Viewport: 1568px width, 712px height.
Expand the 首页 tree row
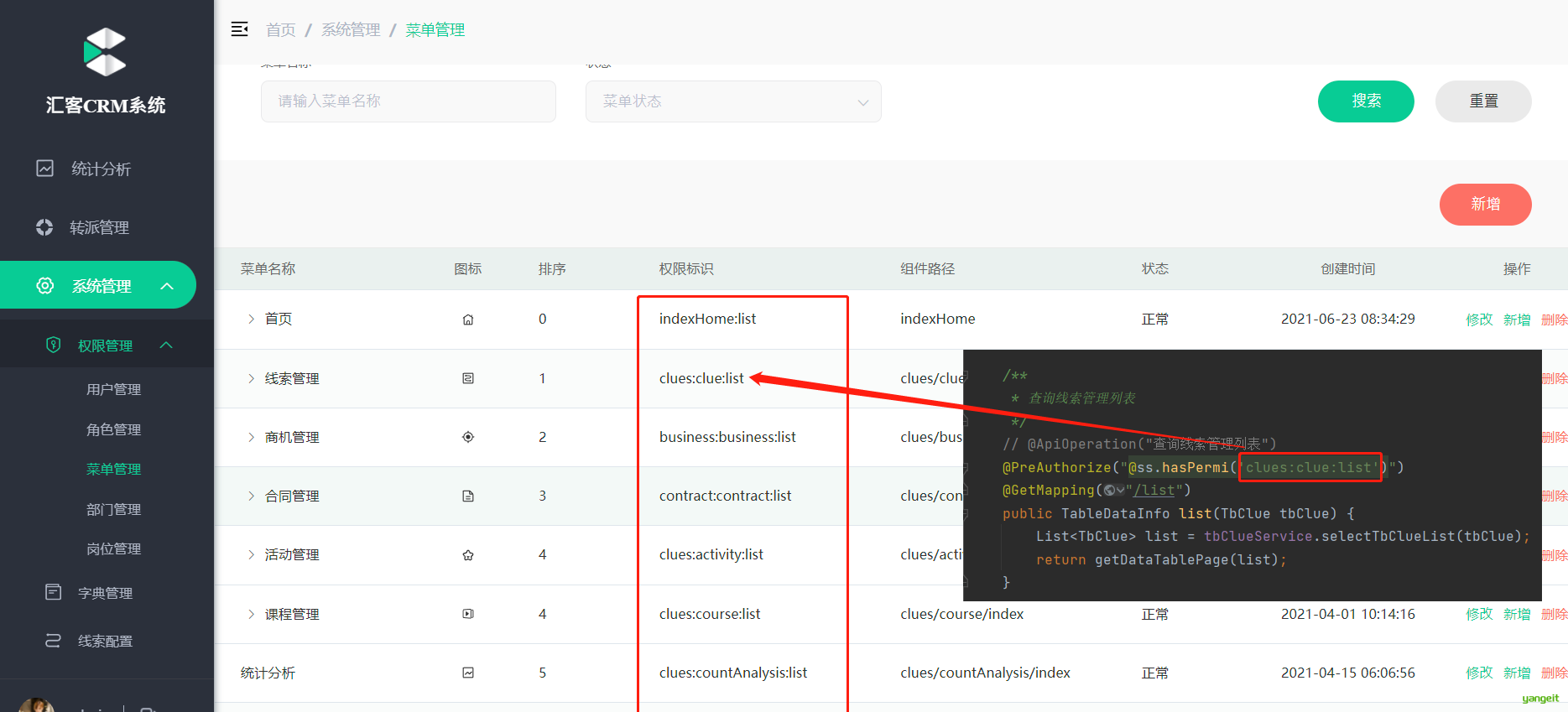tap(251, 319)
